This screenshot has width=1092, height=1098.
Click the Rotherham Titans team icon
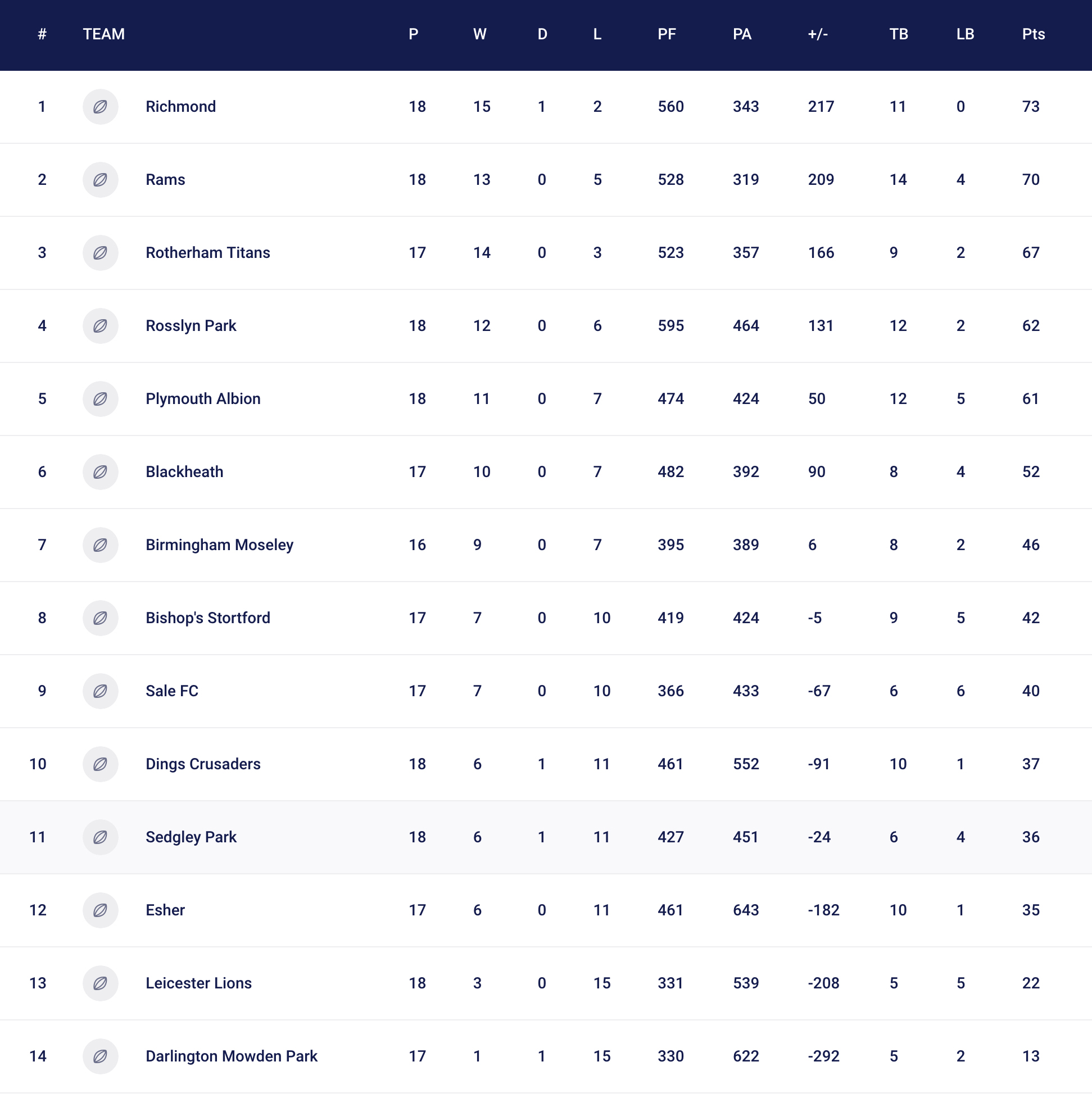100,253
